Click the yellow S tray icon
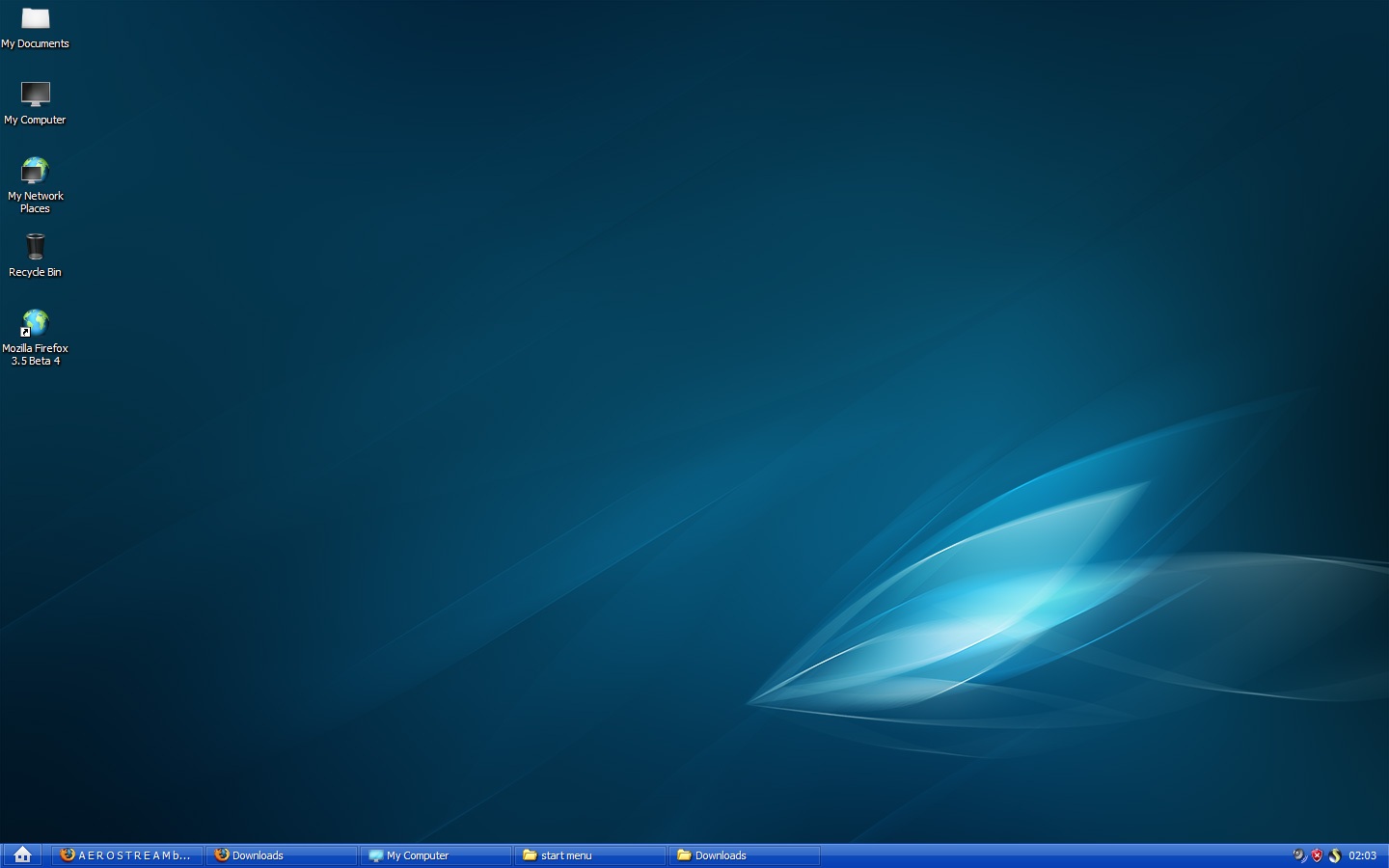This screenshot has width=1389, height=868. point(1335,855)
